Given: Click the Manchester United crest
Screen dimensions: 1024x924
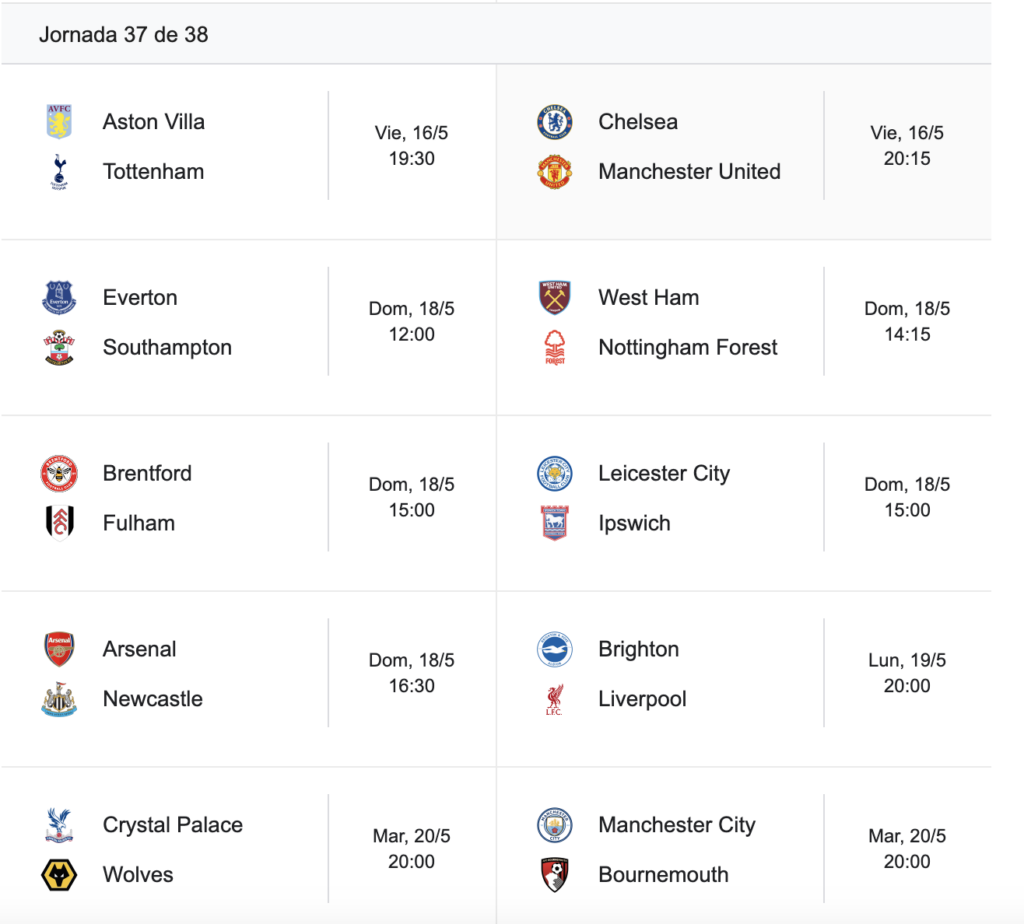Looking at the screenshot, I should pos(554,172).
